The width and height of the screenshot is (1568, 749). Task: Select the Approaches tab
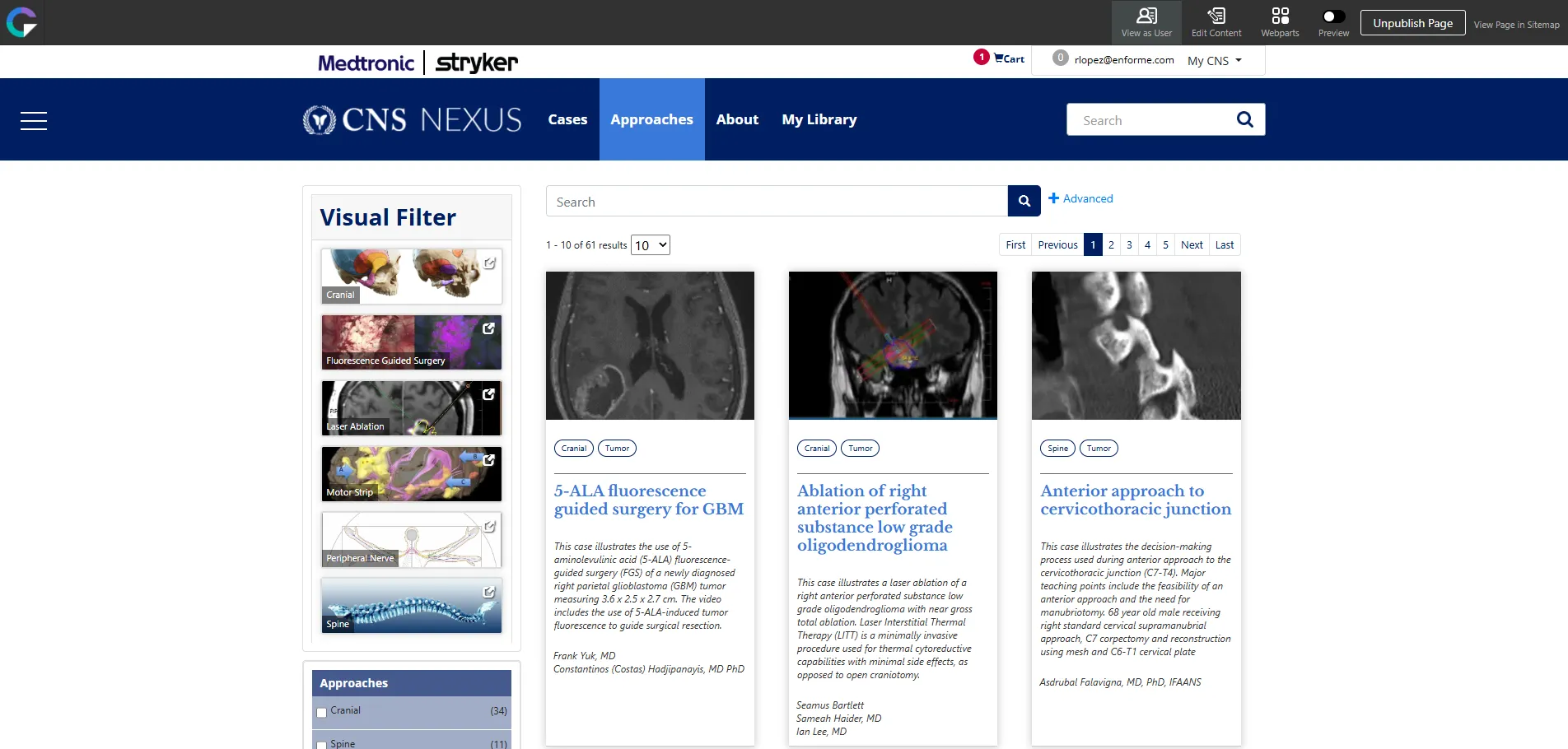tap(651, 119)
